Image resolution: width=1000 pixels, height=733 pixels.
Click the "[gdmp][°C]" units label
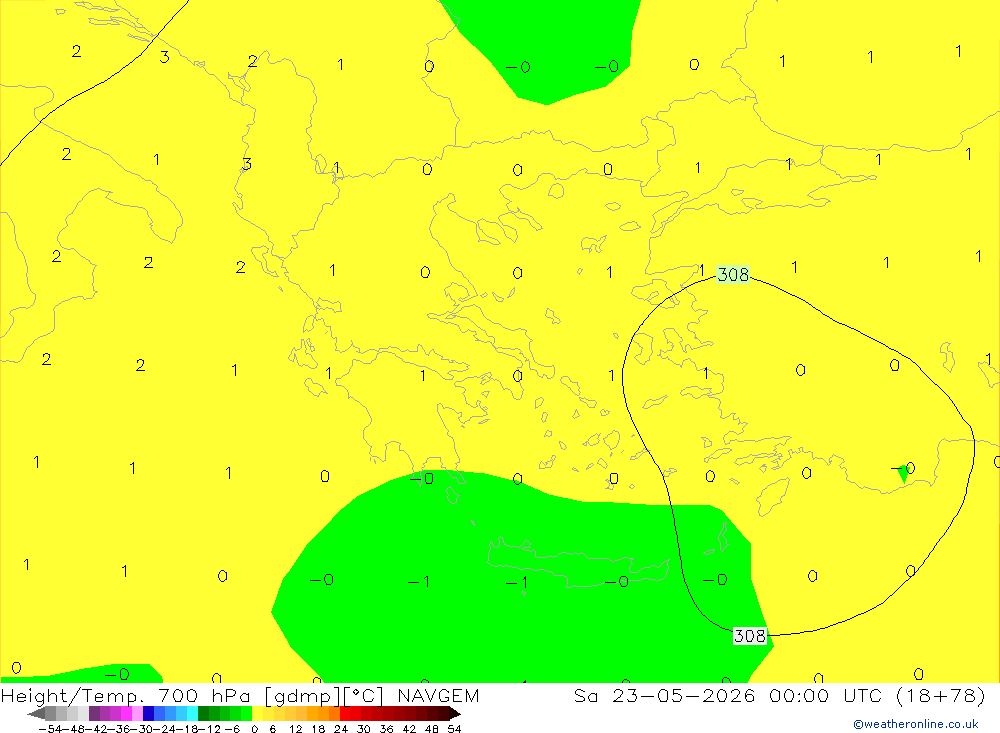(x=324, y=696)
